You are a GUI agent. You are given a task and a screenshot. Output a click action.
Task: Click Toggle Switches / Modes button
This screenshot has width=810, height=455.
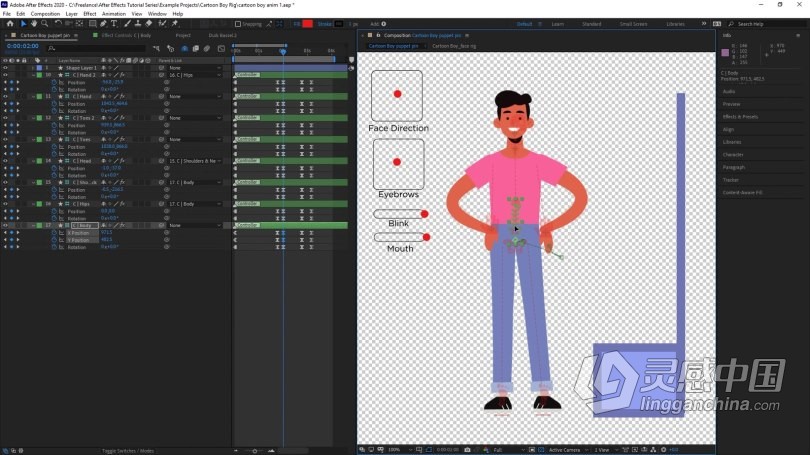point(128,451)
